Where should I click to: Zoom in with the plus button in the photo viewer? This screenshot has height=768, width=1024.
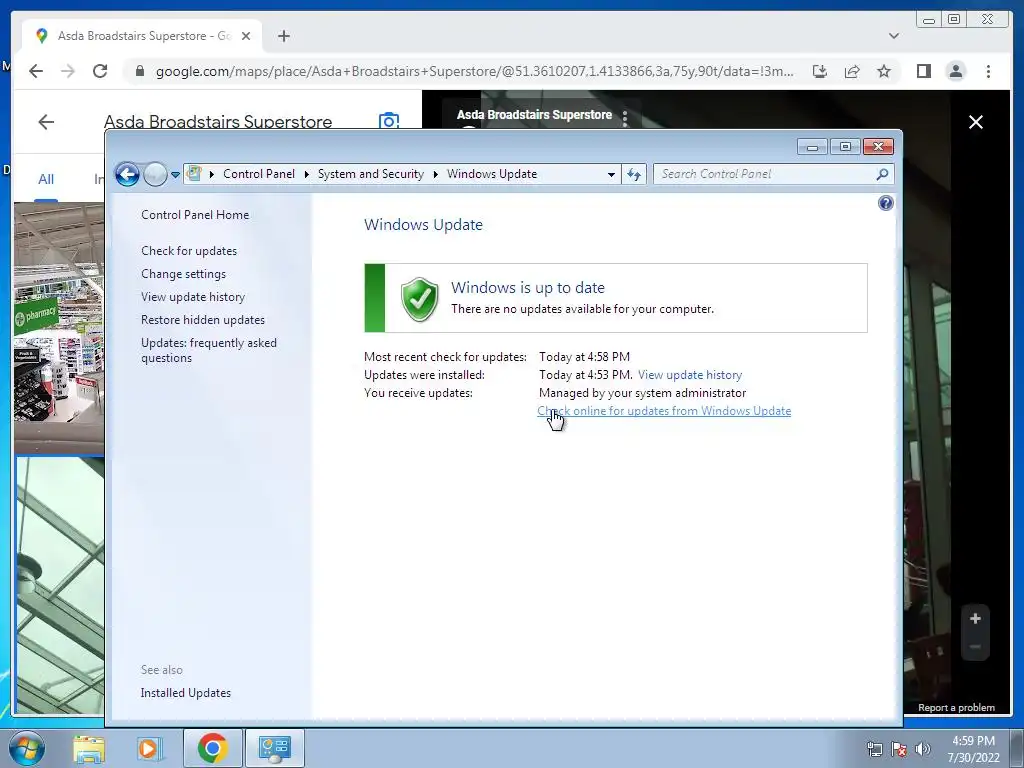(975, 618)
